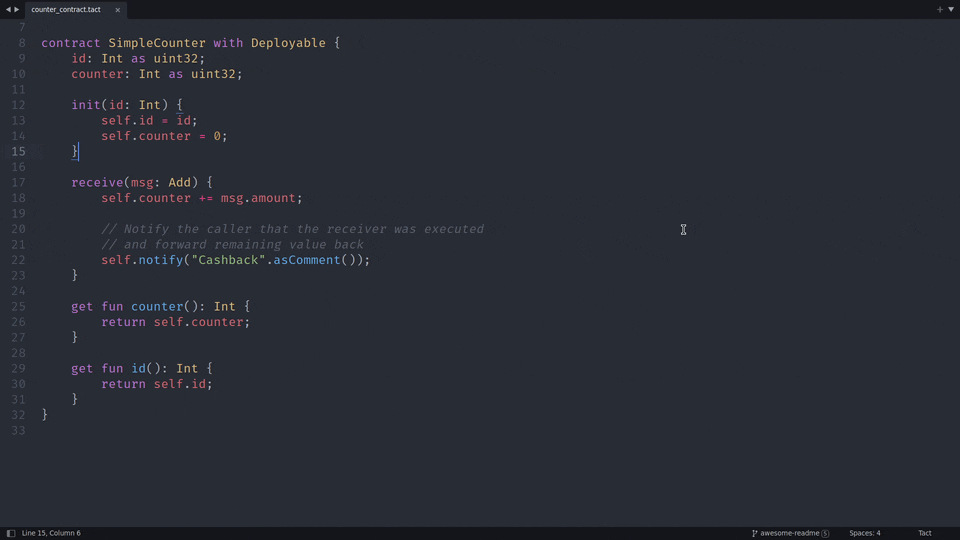Click the git changes count badge

825,533
